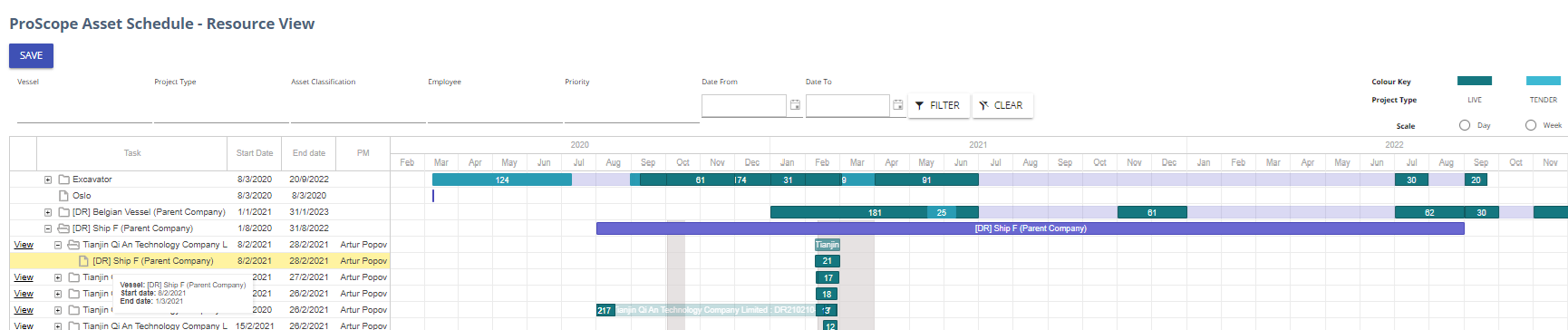Click the Oslo task name

[82, 196]
